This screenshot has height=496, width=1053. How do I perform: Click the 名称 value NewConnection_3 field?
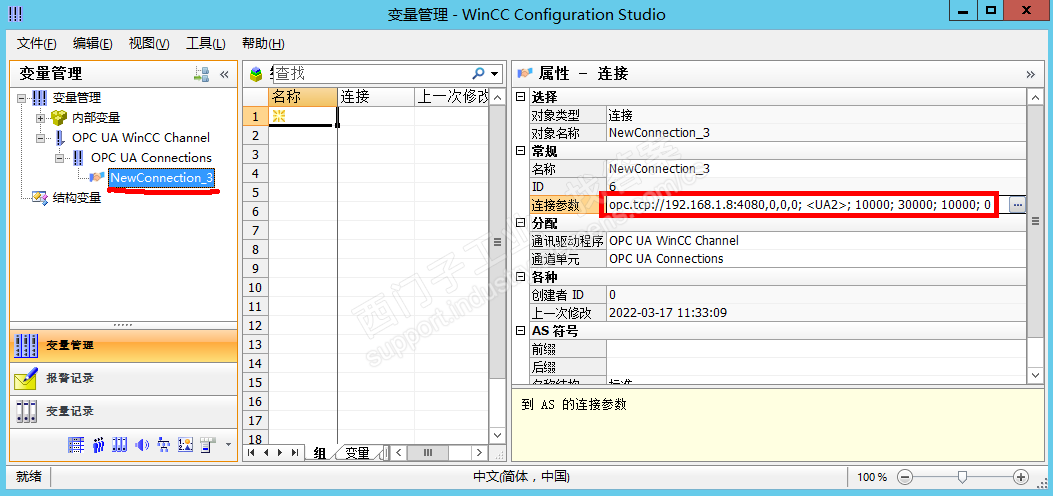(816, 169)
